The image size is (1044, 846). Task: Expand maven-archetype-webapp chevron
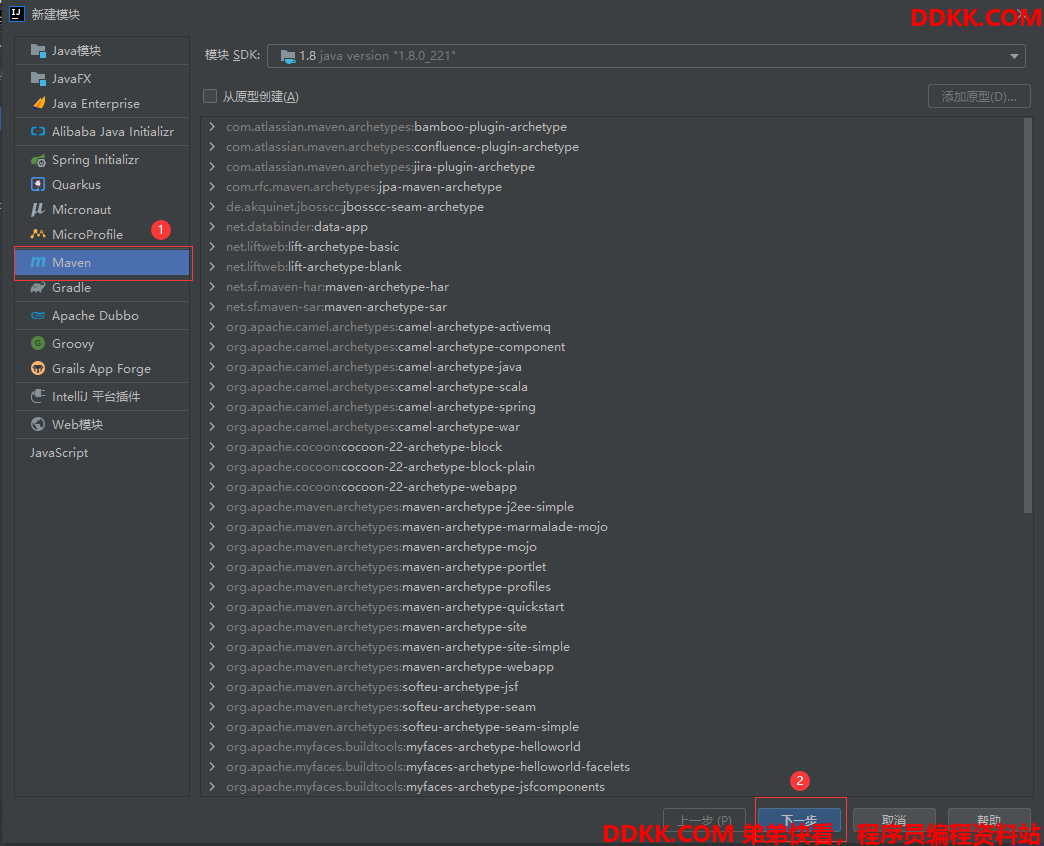click(x=212, y=666)
